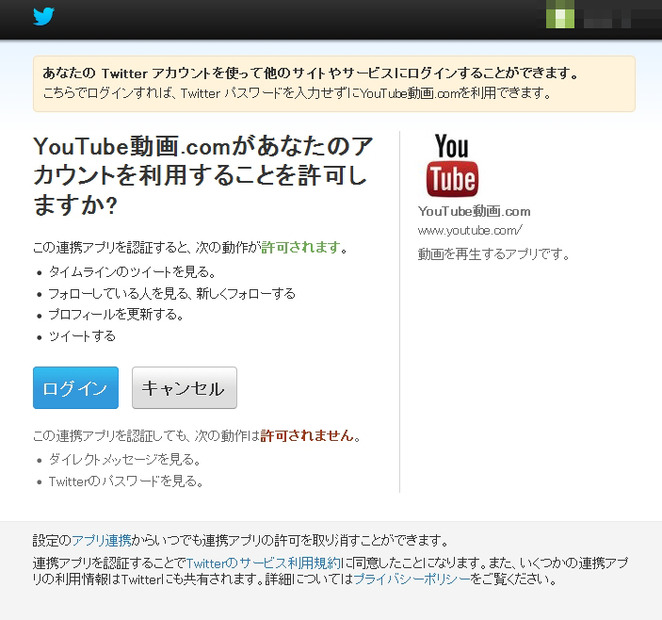Click the main heading YouTube動画.comがあなたのアカウント
This screenshot has height=620, width=662.
point(203,175)
